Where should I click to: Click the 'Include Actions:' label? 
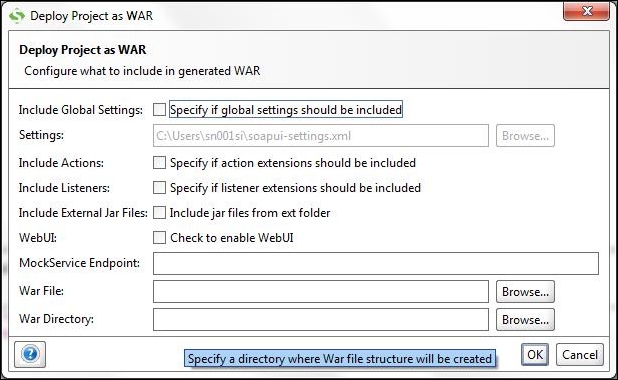point(61,163)
